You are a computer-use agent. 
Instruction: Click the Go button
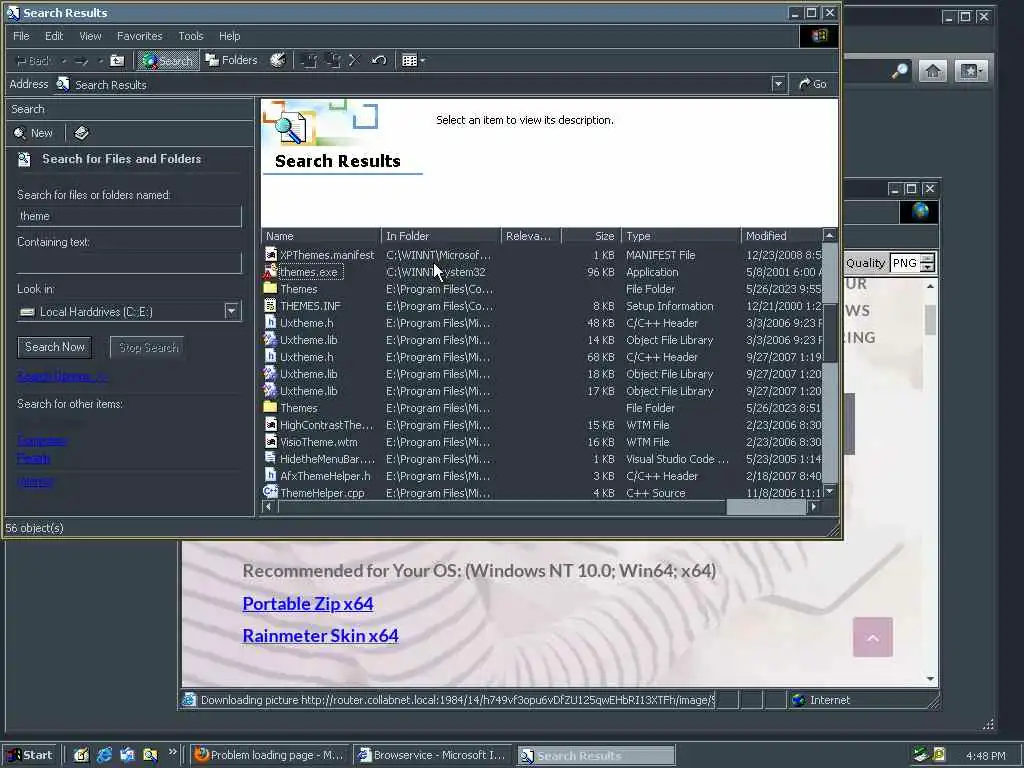(x=812, y=84)
